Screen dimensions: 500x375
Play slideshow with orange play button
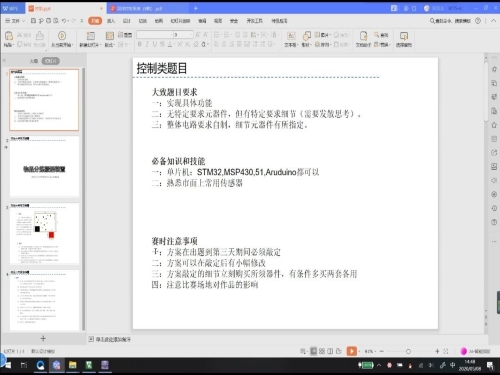coord(352,351)
